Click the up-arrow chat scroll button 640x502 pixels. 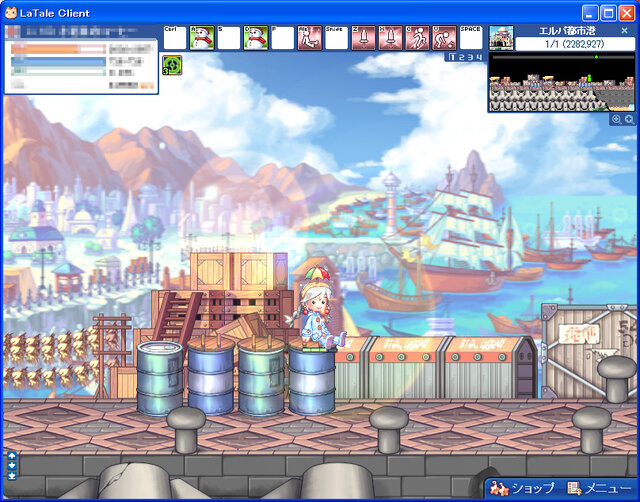coord(12,455)
